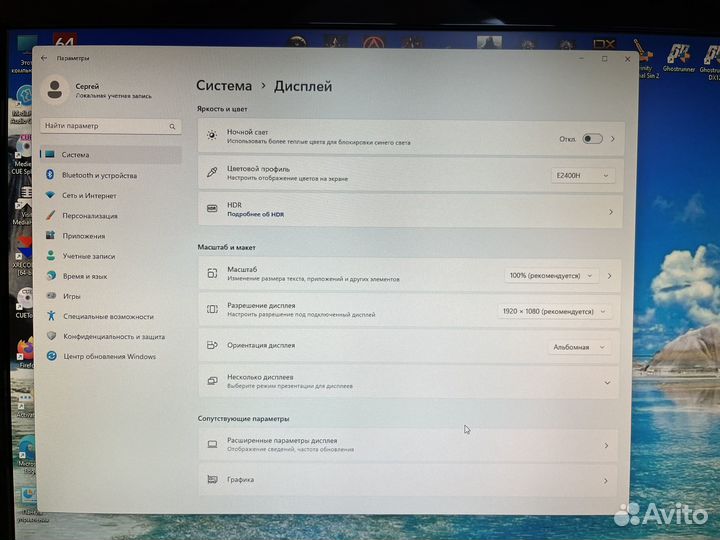Click the Подробнее об HDR link
Image resolution: width=720 pixels, height=540 pixels.
click(255, 214)
